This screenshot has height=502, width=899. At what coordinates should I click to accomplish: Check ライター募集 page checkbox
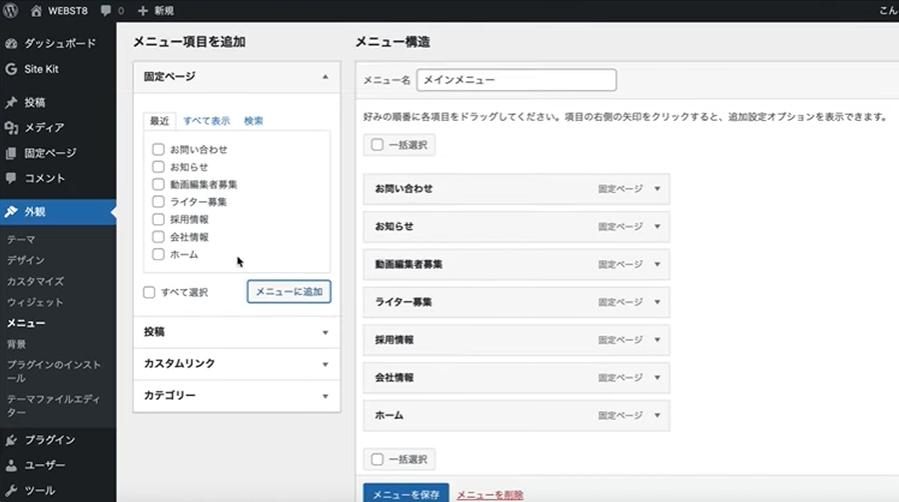tap(158, 202)
